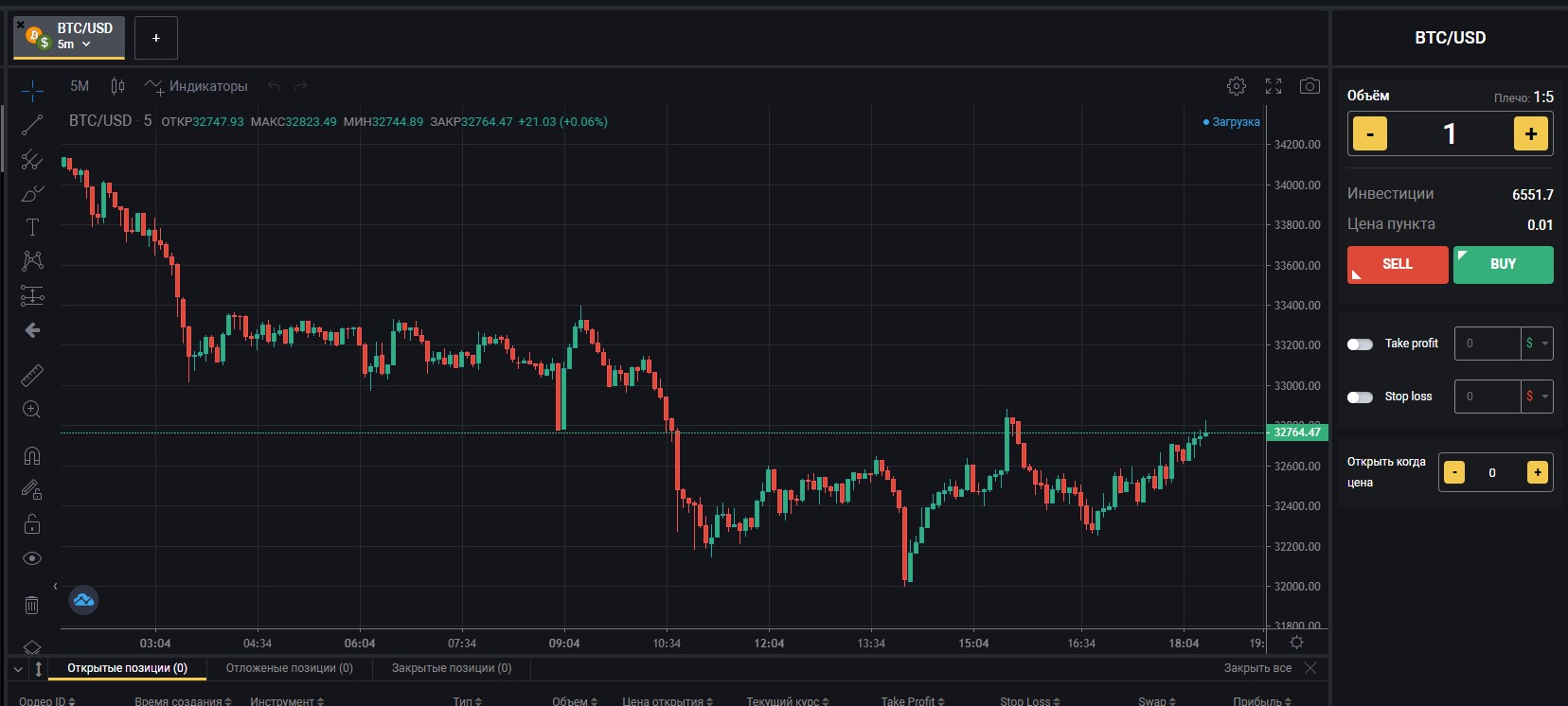Open the Индикаторы indicators menu
The image size is (1568, 706).
click(x=196, y=86)
